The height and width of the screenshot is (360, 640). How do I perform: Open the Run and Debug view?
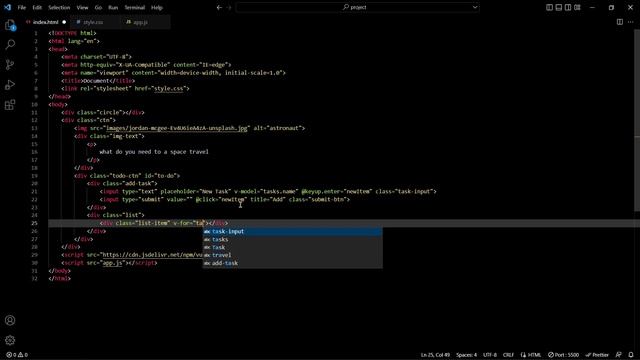pyautogui.click(x=10, y=84)
